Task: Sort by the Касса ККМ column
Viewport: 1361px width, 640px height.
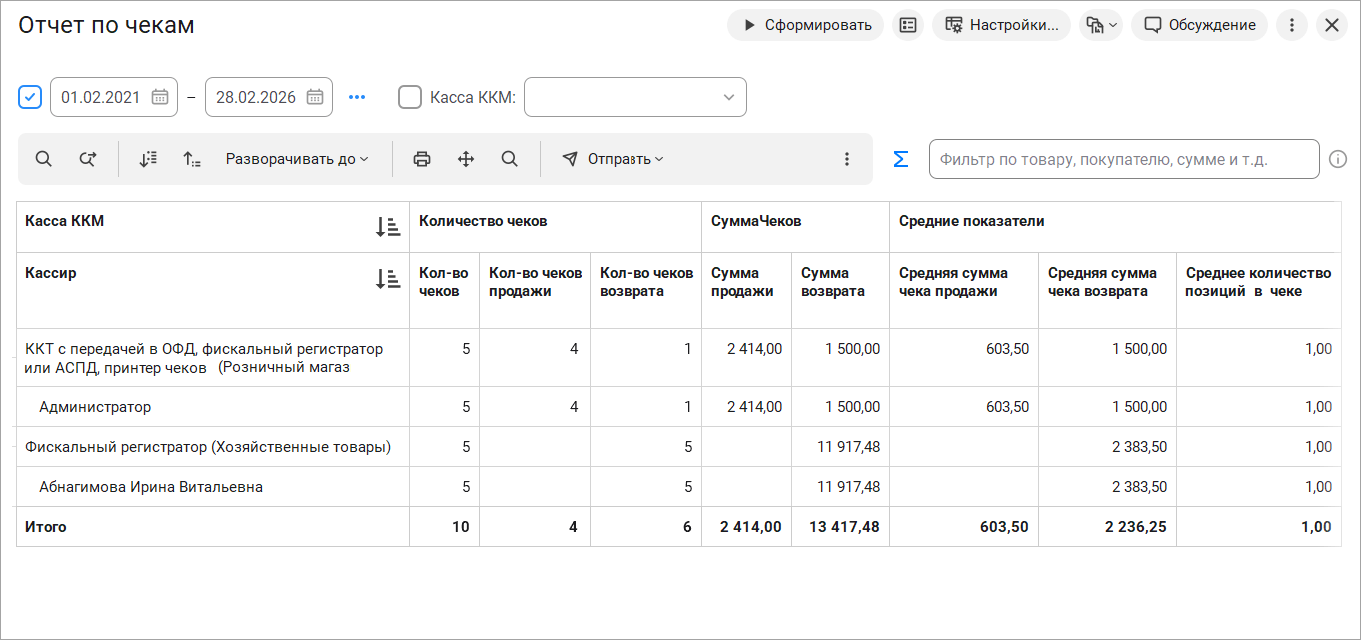Action: click(x=388, y=227)
